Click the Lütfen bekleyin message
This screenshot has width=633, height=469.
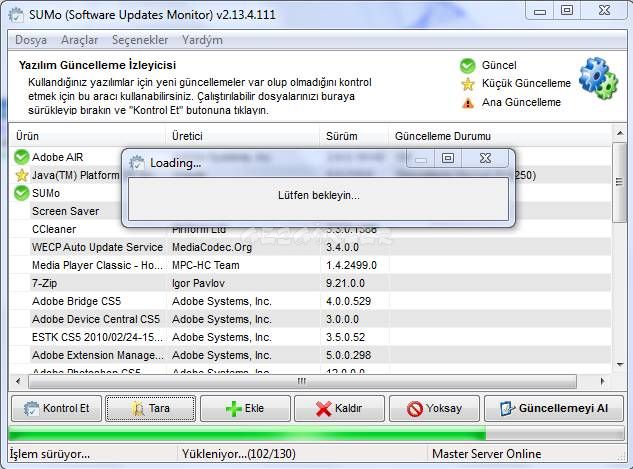[x=319, y=195]
